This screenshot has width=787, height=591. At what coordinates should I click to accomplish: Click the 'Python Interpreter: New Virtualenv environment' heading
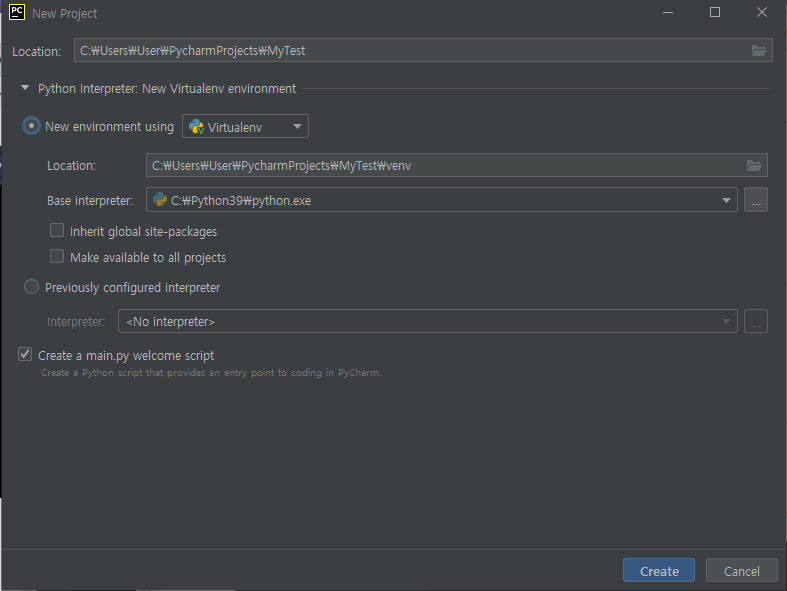coord(167,89)
